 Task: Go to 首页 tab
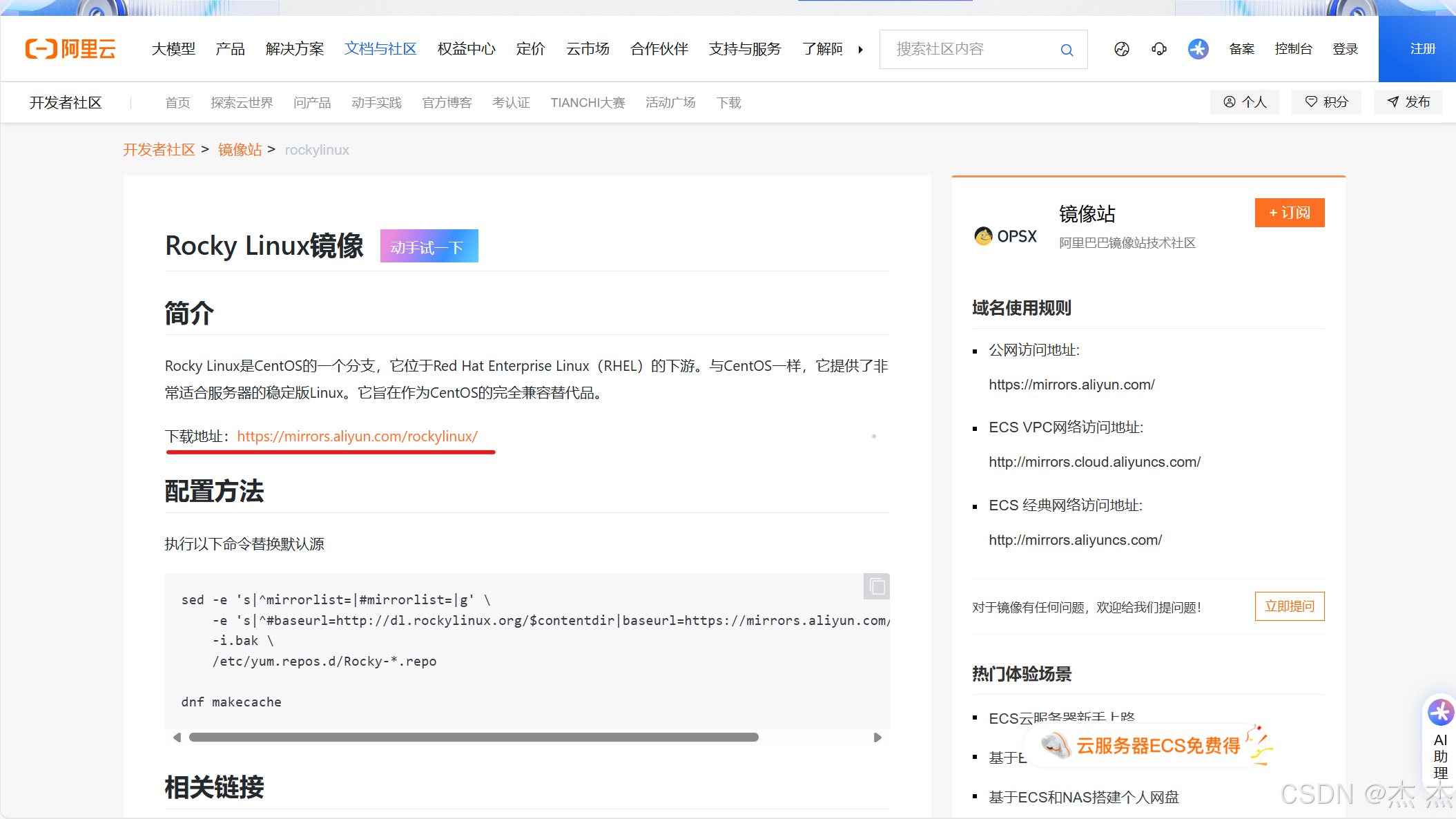tap(177, 103)
